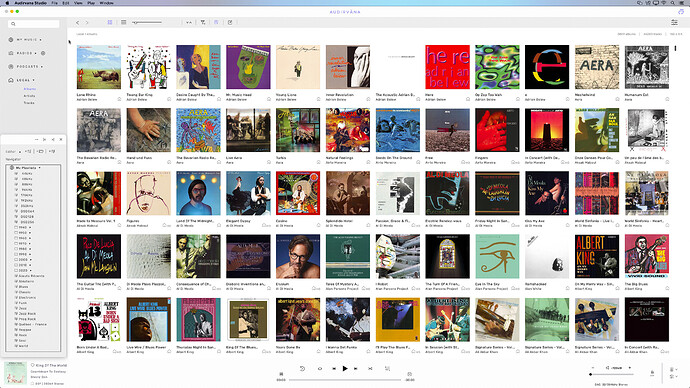690x388 pixels.
Task: Click the purple highlighted icon beside the filter
Action: [x=216, y=22]
